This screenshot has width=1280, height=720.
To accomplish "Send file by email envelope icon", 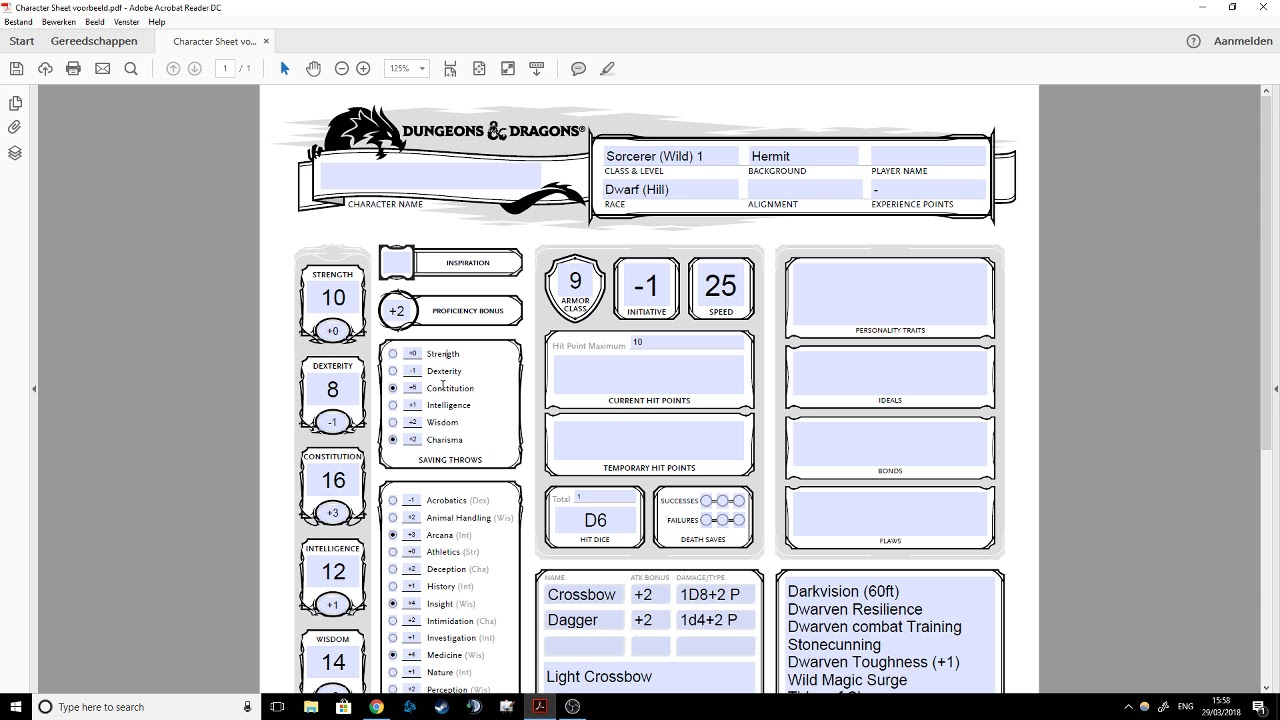I will [102, 68].
